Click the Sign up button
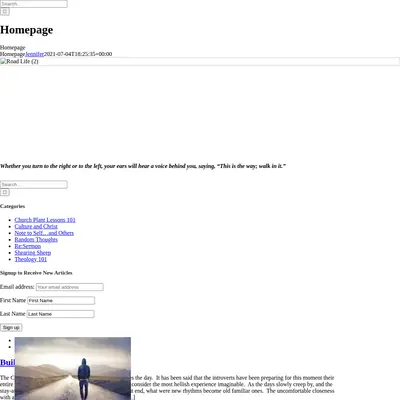400x400 pixels. (x=11, y=328)
